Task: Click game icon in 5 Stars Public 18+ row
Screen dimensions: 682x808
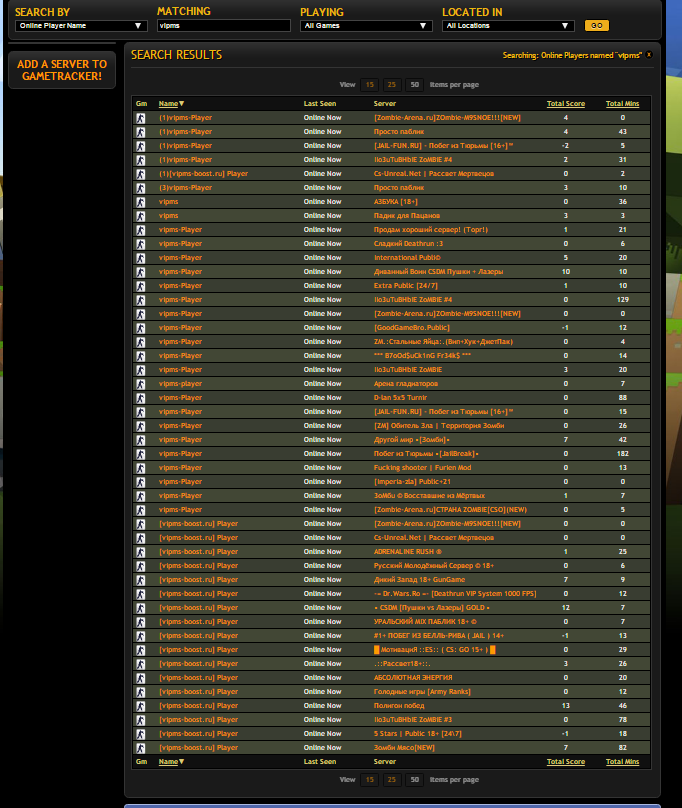Action: tap(140, 734)
